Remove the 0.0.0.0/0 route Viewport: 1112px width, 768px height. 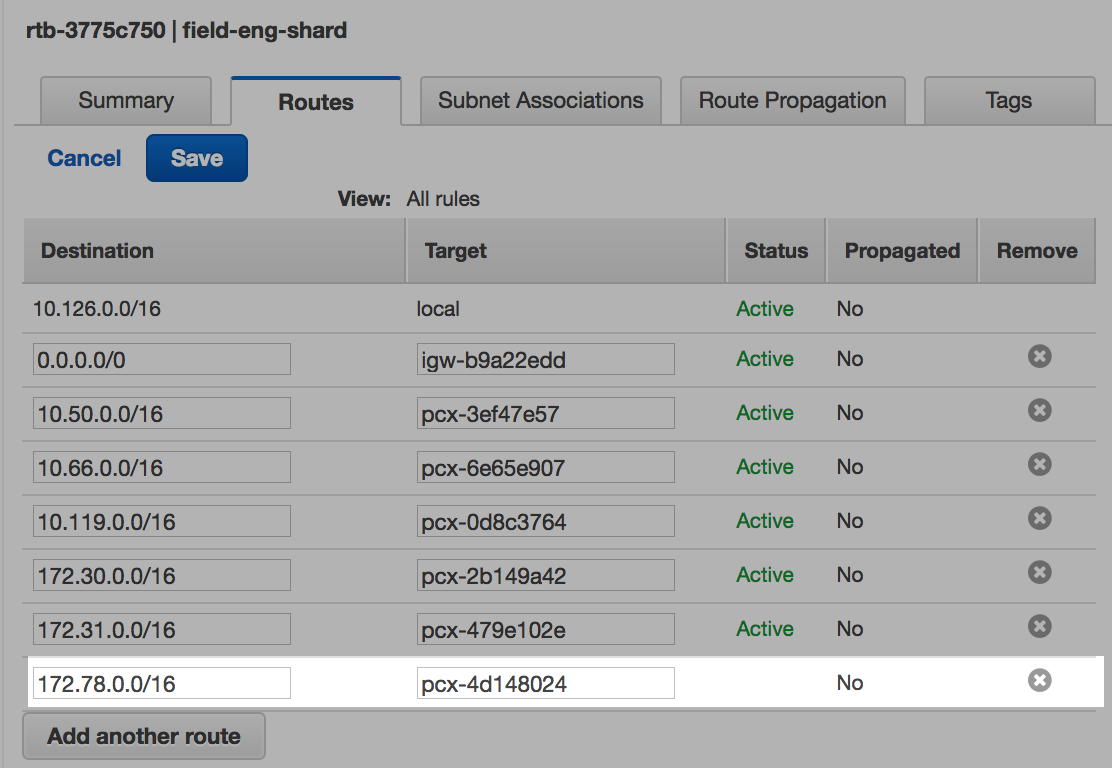click(1039, 356)
